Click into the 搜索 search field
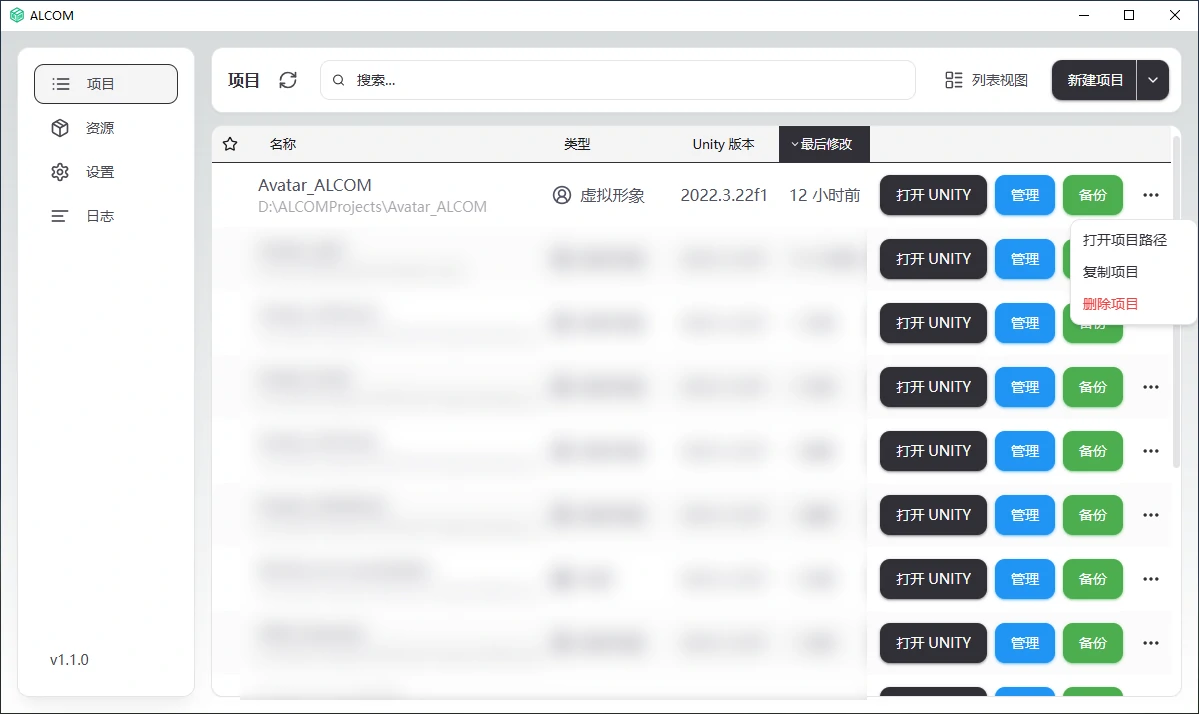Viewport: 1199px width, 714px height. click(x=617, y=80)
